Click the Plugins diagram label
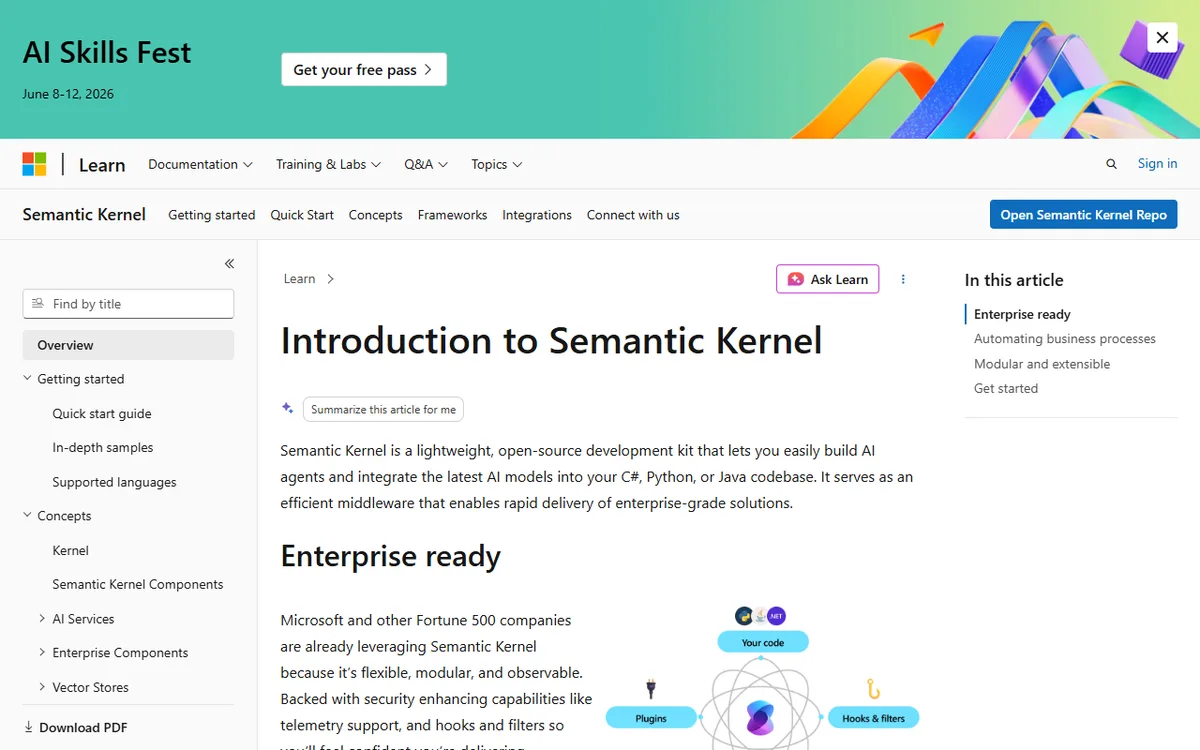 tap(651, 718)
